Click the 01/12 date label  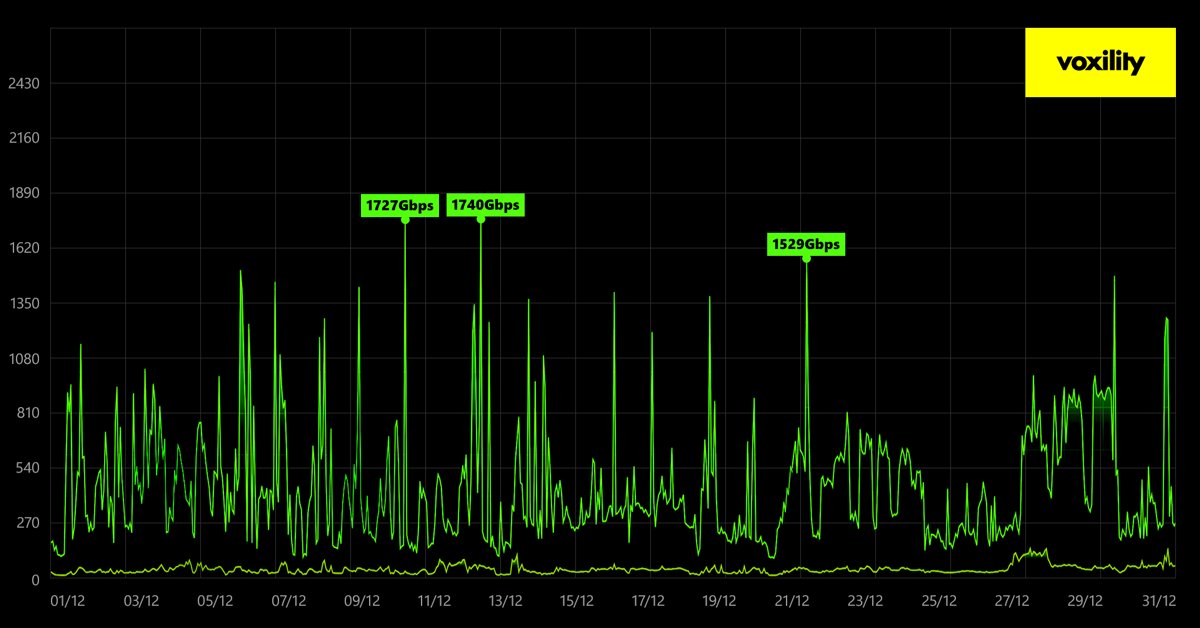67,602
